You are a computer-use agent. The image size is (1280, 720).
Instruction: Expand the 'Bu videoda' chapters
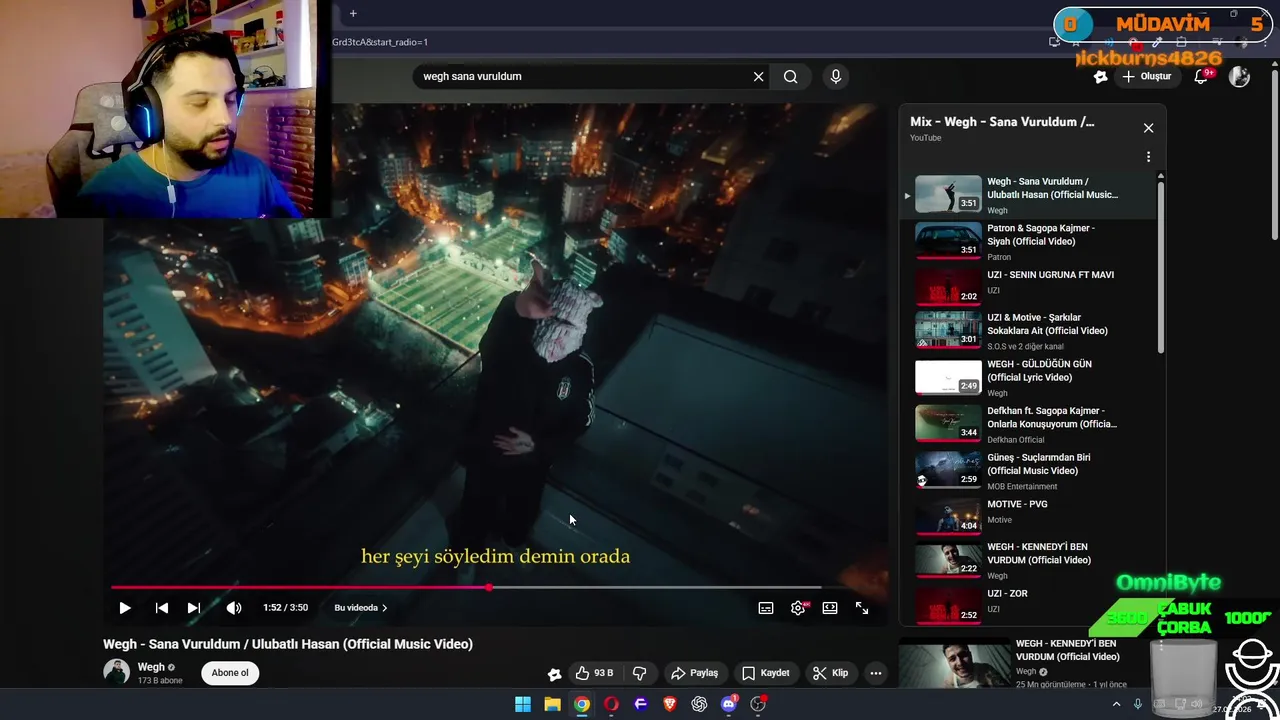click(x=360, y=608)
